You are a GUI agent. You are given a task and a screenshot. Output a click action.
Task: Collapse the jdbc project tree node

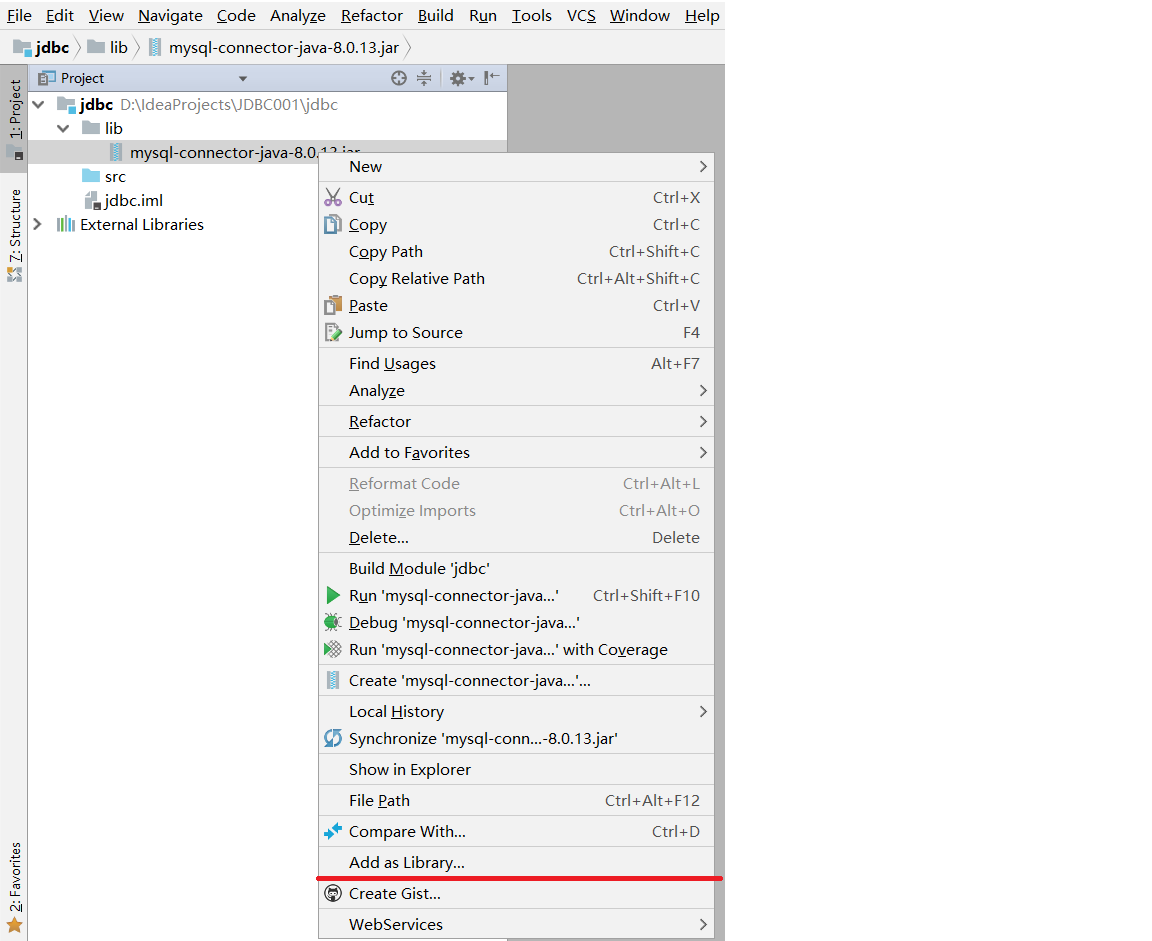pos(38,104)
